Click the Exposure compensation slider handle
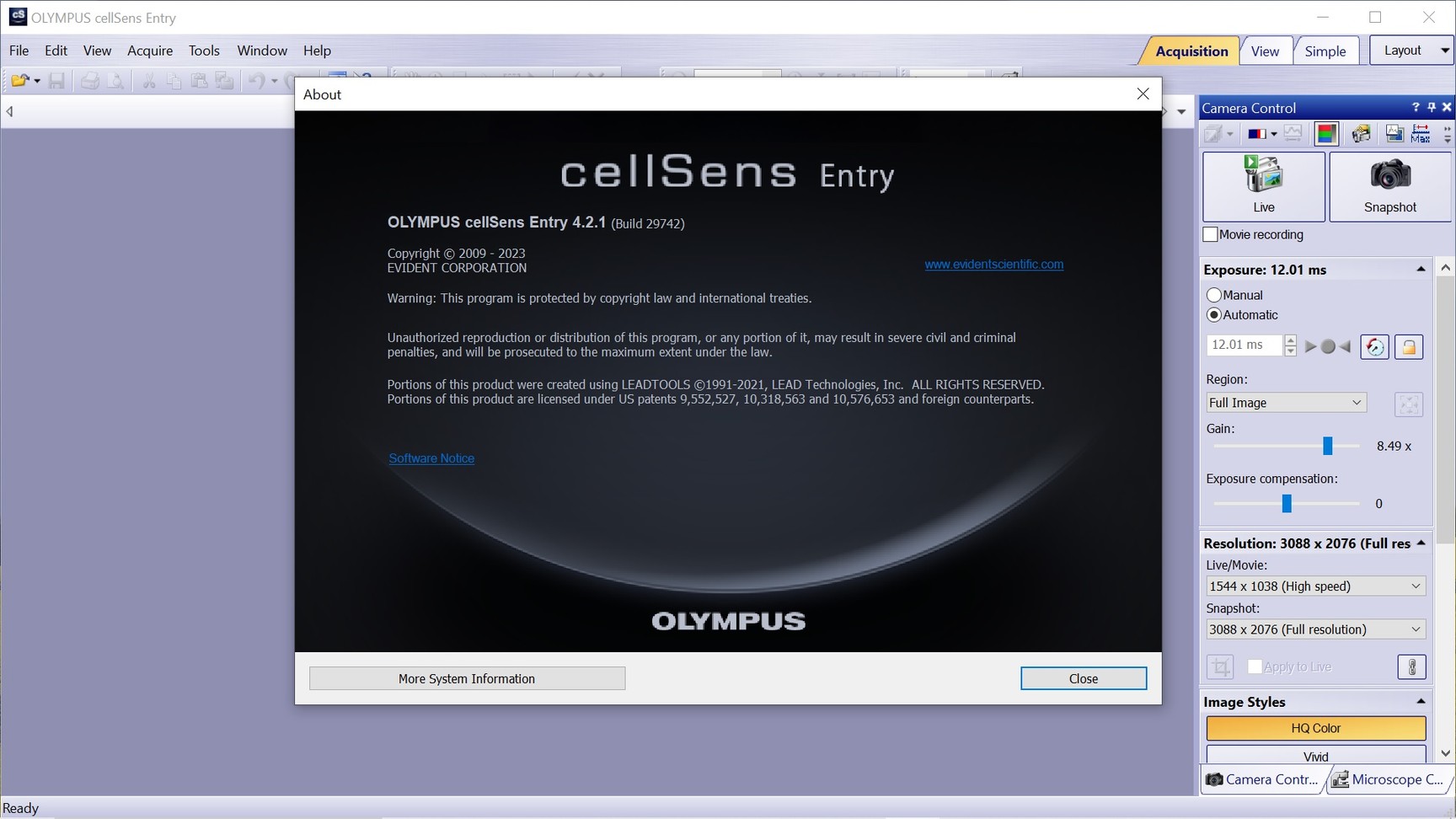1456x819 pixels. coord(1287,503)
